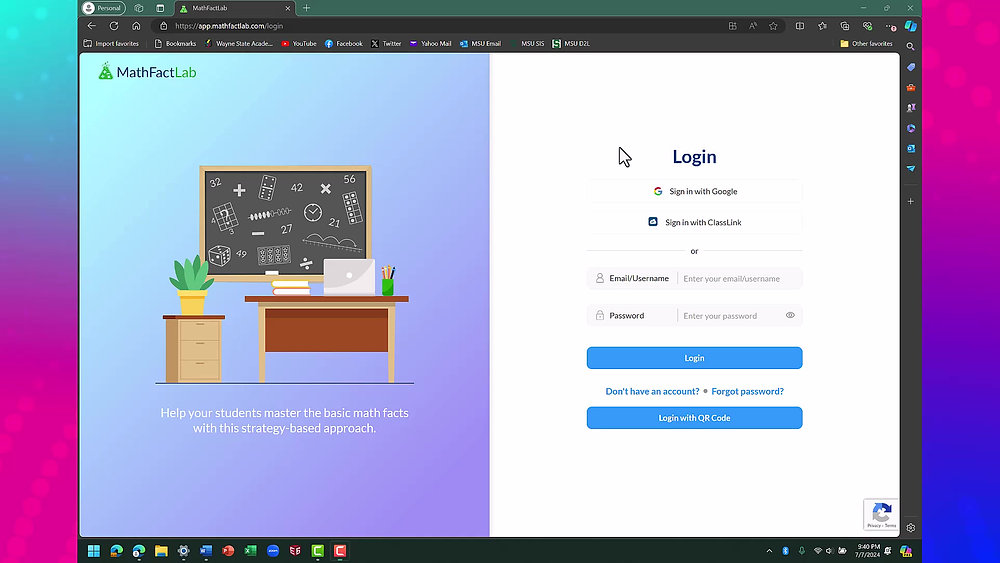Open the Twitter bookmark
Viewport: 1000px width, 563px height.
[x=386, y=43]
